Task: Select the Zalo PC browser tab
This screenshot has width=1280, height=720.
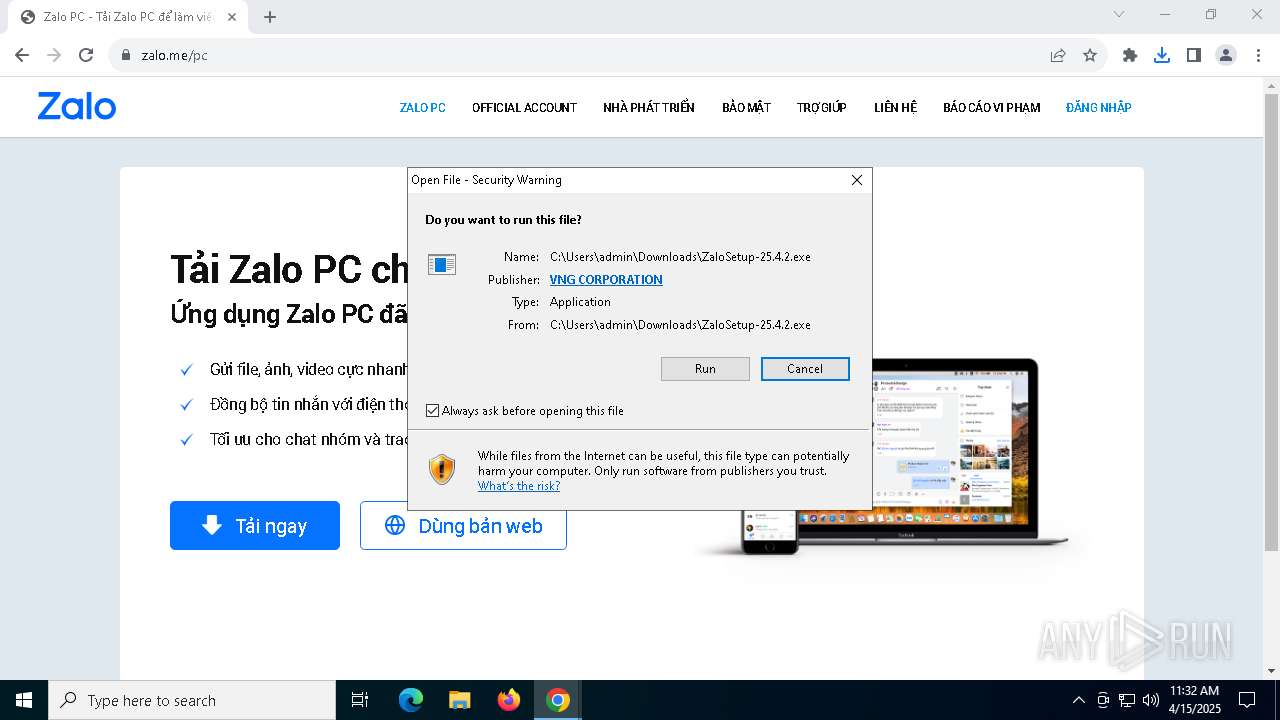Action: point(127,17)
